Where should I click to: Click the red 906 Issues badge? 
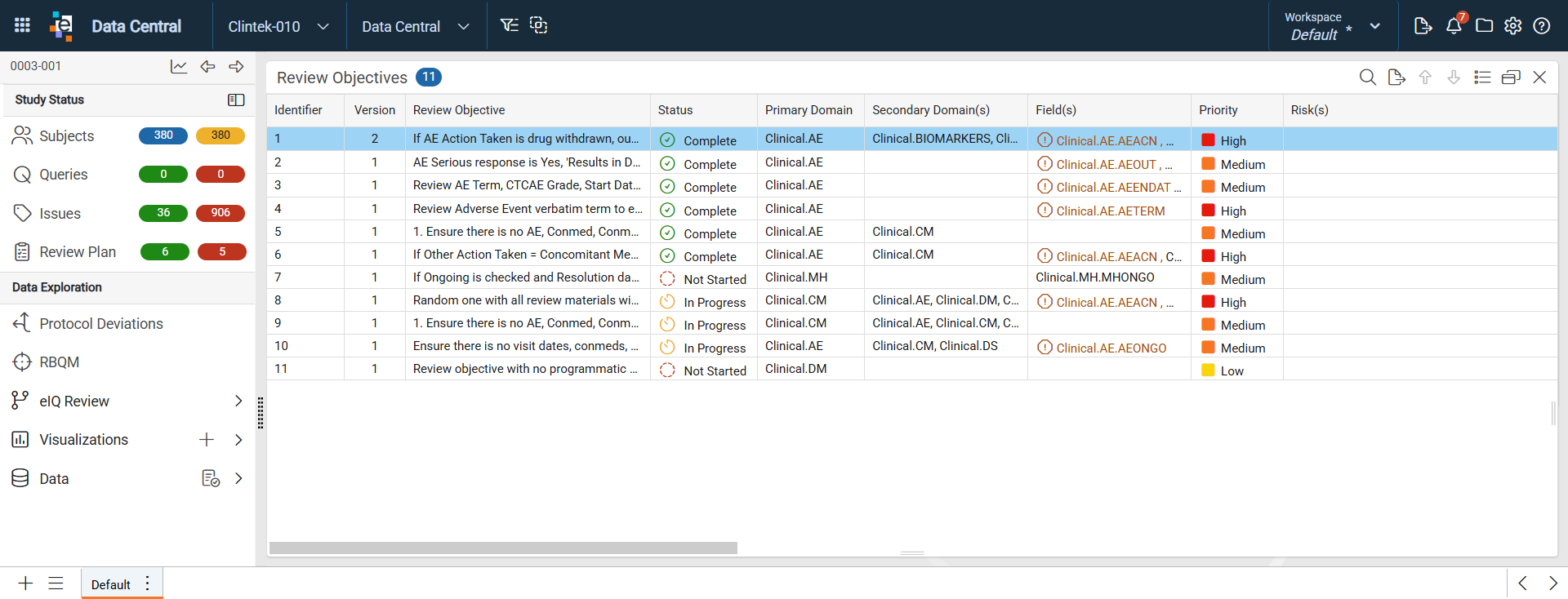tap(220, 213)
